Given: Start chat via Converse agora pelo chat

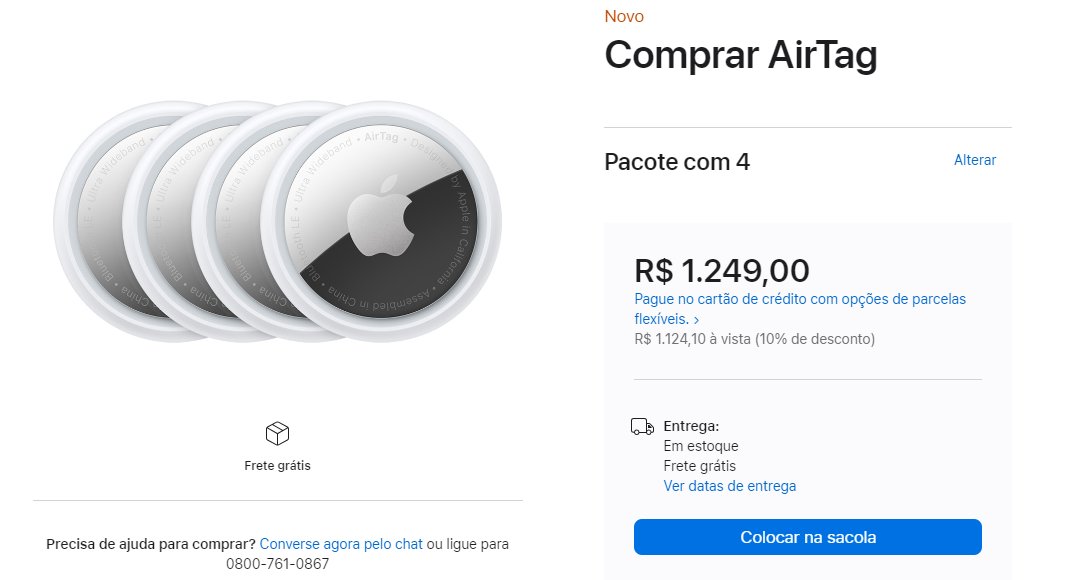Looking at the screenshot, I should pyautogui.click(x=341, y=544).
